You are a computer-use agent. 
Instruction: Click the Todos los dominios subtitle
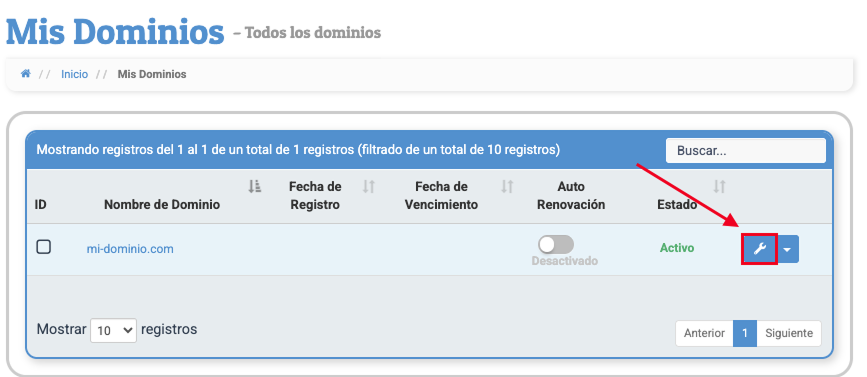pyautogui.click(x=313, y=33)
